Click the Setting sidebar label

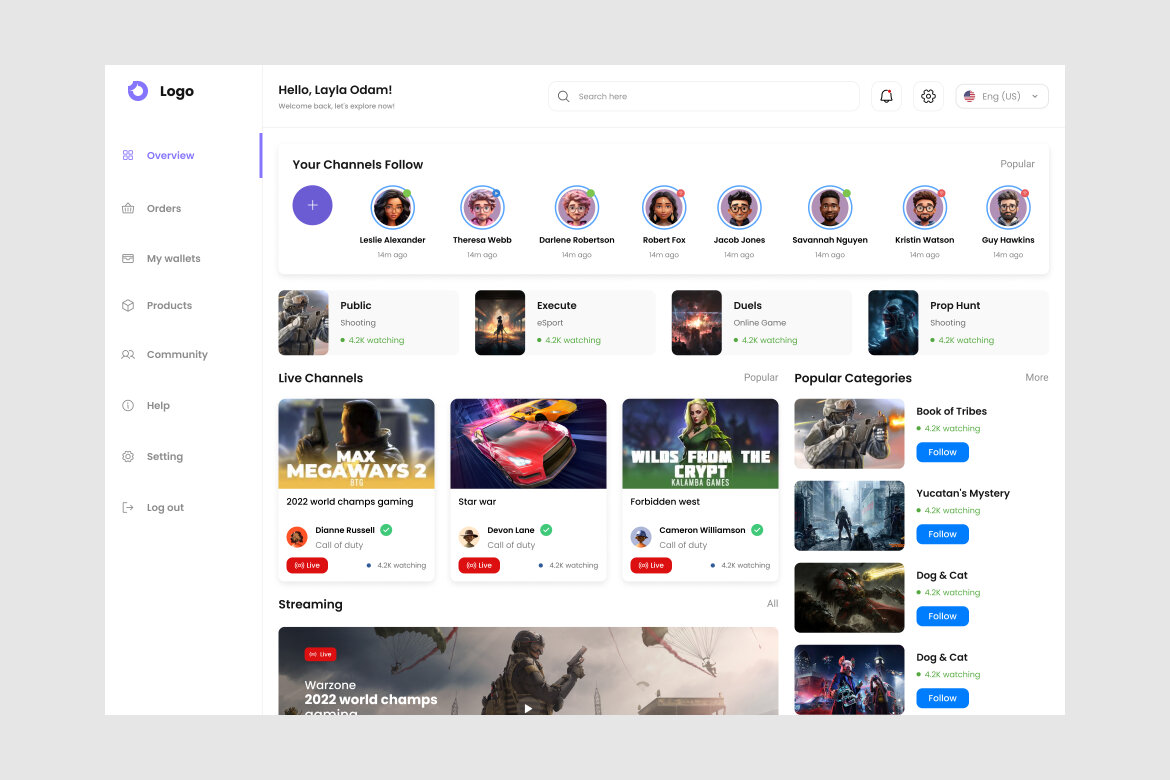(x=165, y=456)
